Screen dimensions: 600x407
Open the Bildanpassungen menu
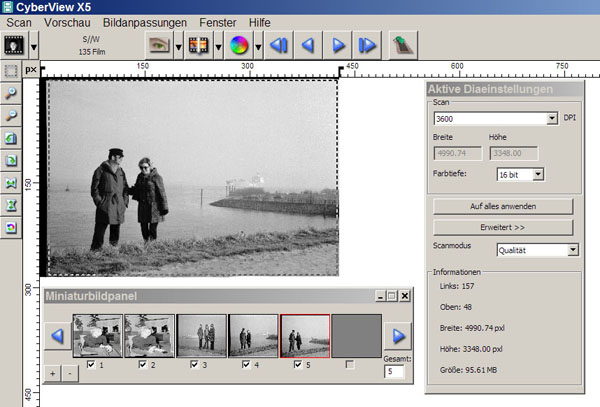(144, 21)
